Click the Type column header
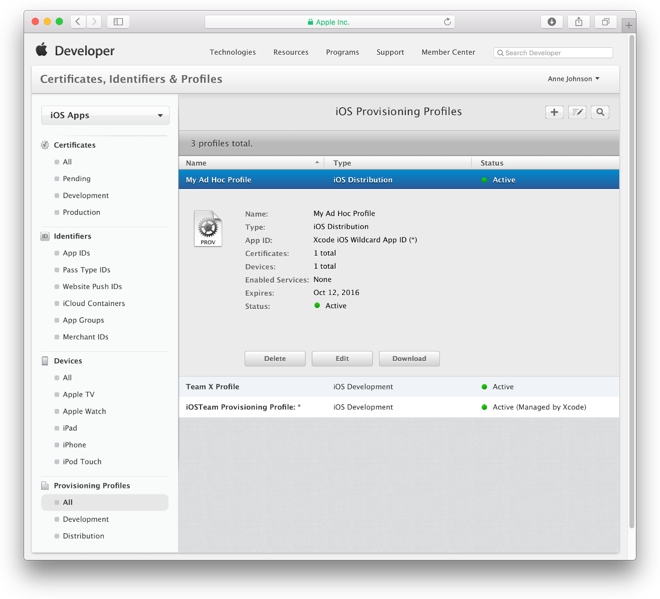 click(x=398, y=163)
